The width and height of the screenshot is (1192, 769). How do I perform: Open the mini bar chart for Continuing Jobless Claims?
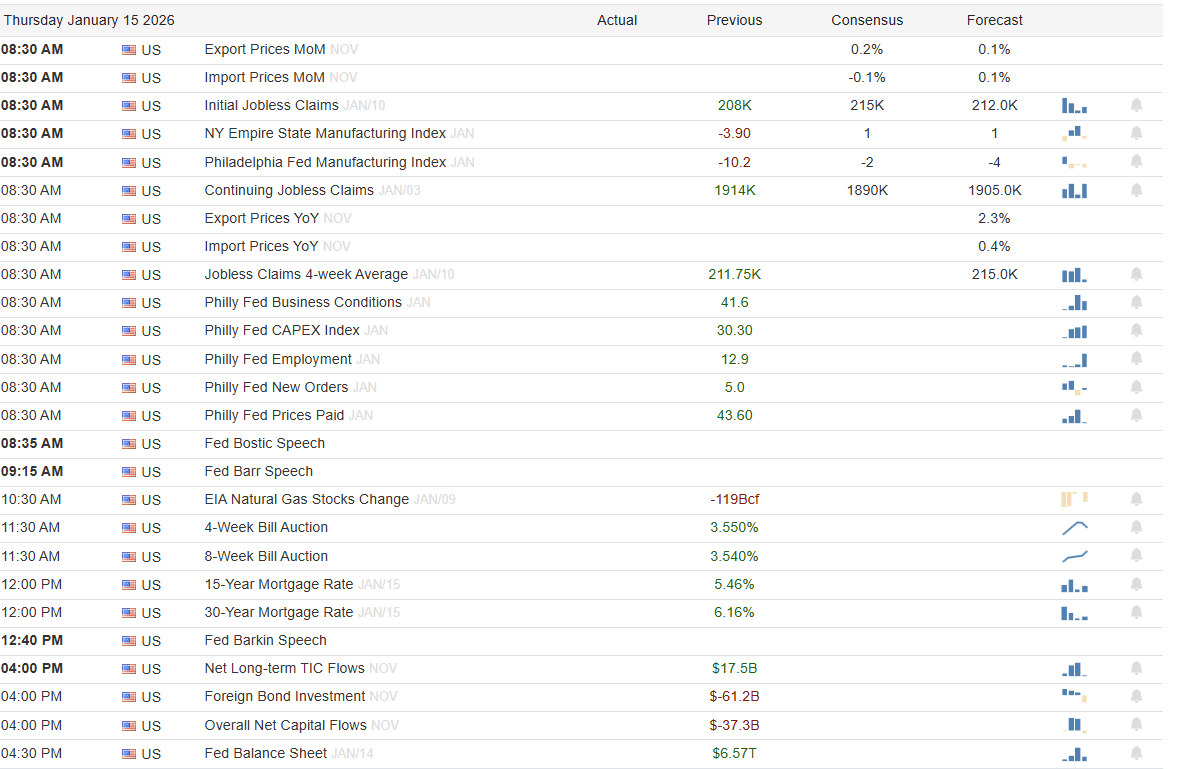point(1074,190)
